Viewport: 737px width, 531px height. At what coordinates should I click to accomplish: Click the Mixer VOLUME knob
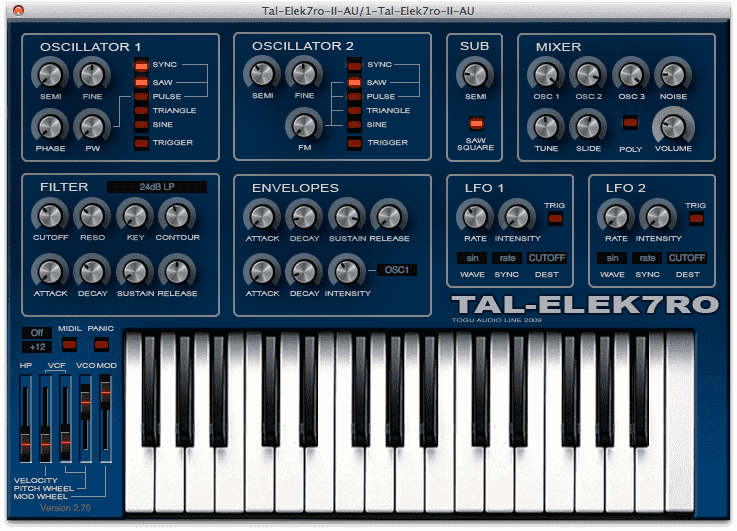click(x=673, y=126)
